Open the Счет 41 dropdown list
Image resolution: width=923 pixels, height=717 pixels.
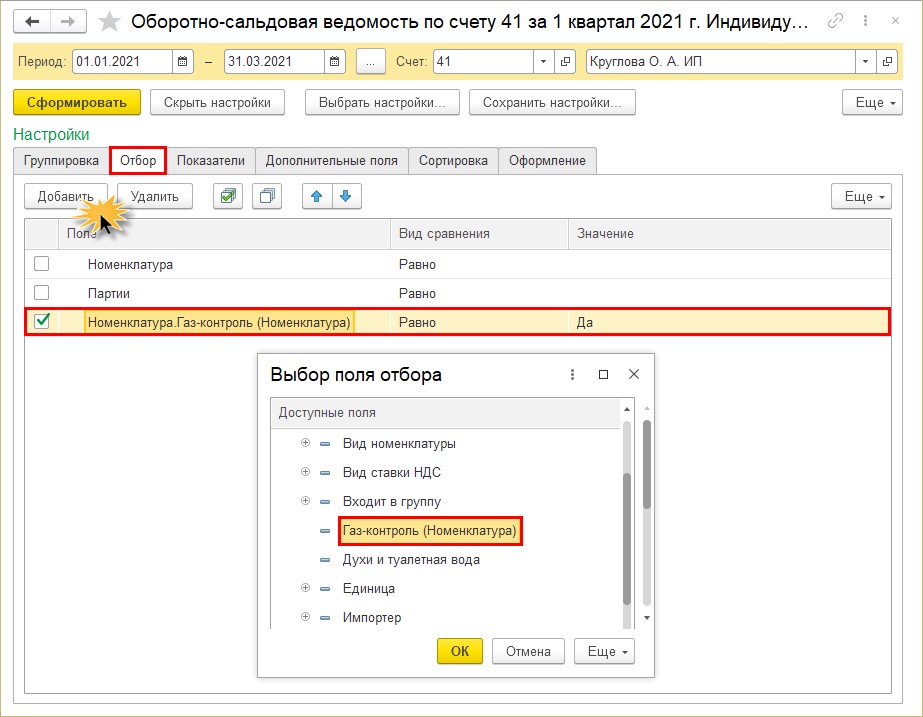[542, 62]
